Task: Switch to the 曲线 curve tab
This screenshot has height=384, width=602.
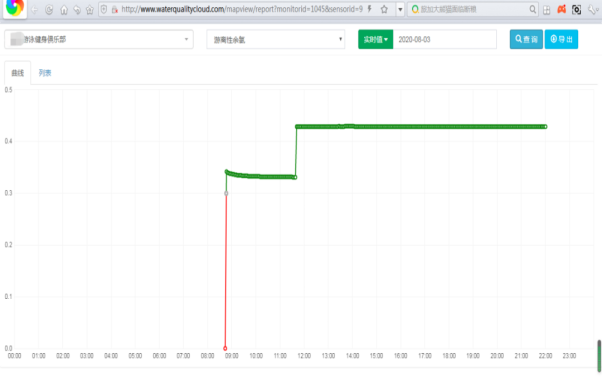Action: click(18, 73)
